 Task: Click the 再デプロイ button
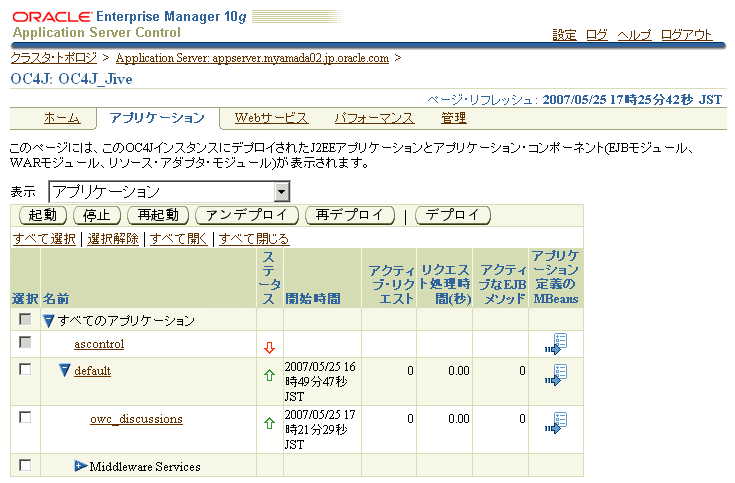coord(350,215)
